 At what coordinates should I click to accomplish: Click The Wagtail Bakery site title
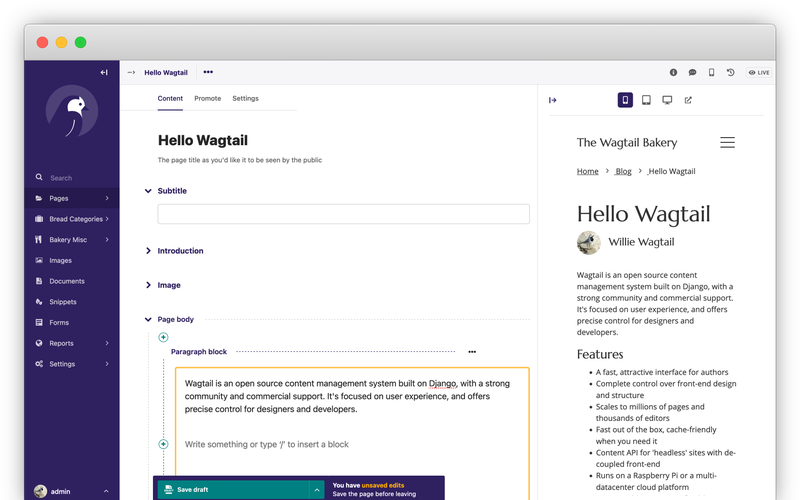[x=627, y=142]
